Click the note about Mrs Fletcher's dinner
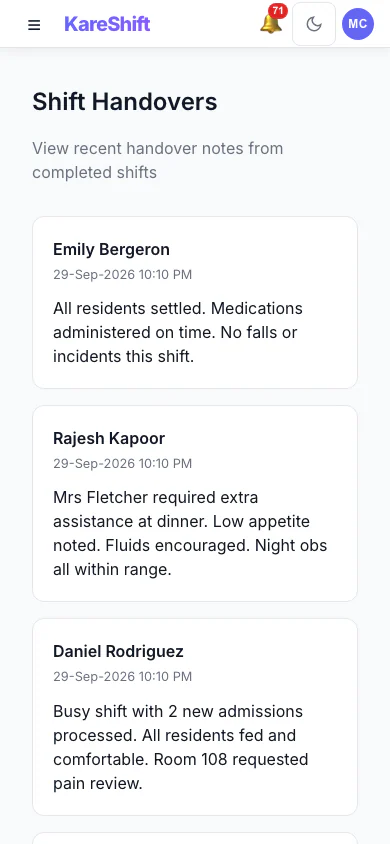Viewport: 390px width, 844px height. (190, 533)
